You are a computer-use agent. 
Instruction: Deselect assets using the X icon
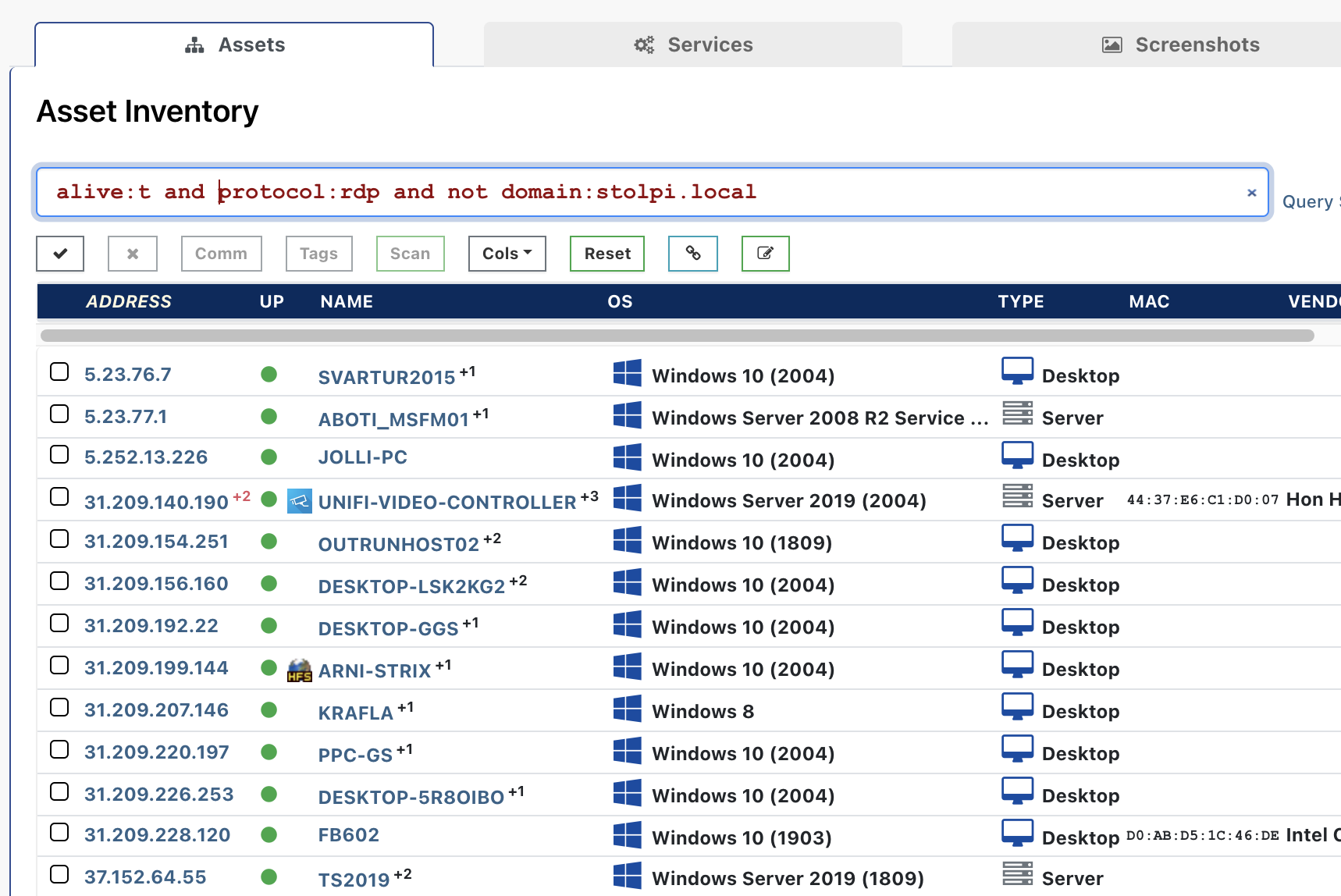point(132,254)
